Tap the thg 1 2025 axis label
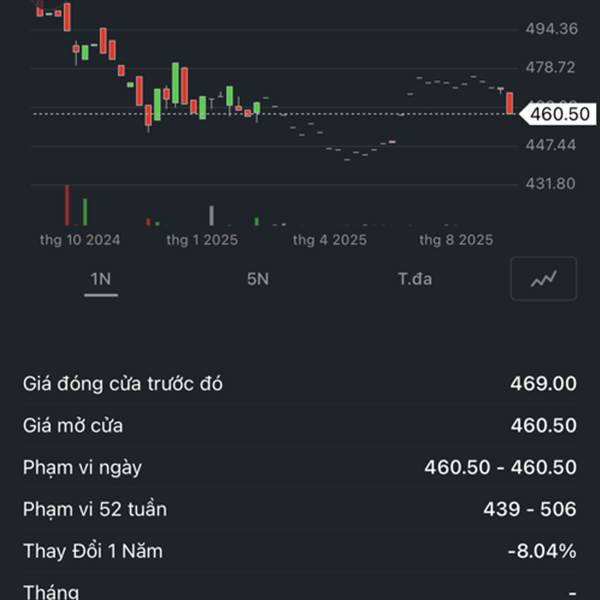 pyautogui.click(x=202, y=240)
